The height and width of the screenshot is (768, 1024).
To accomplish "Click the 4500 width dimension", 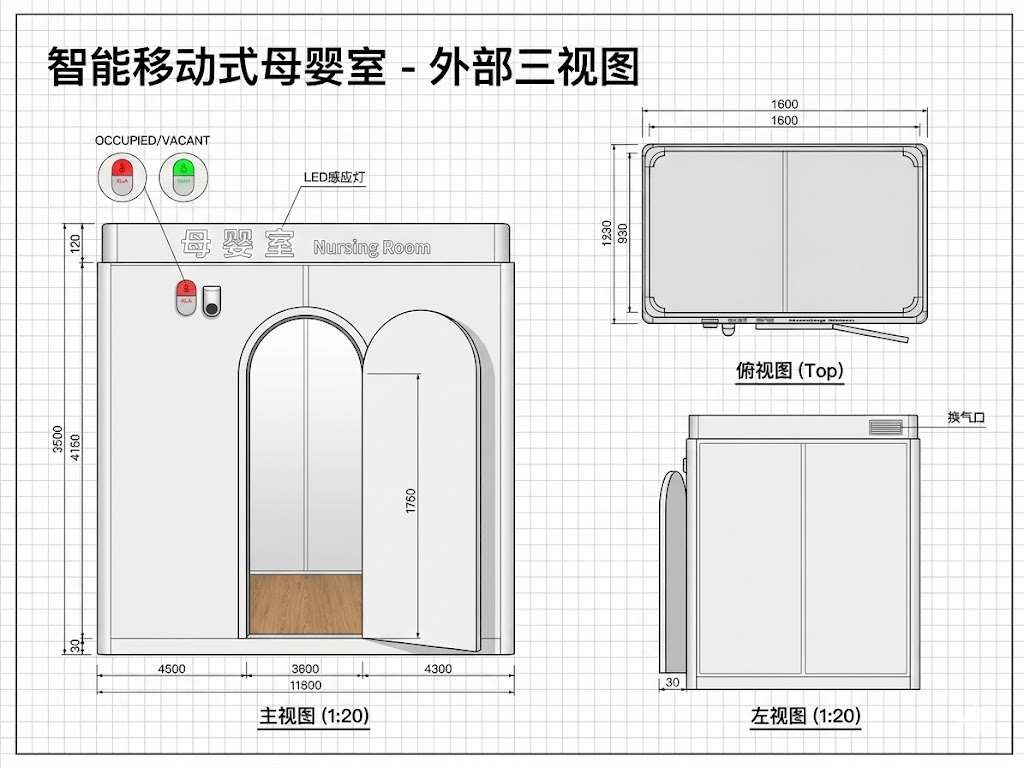I will click(x=172, y=669).
